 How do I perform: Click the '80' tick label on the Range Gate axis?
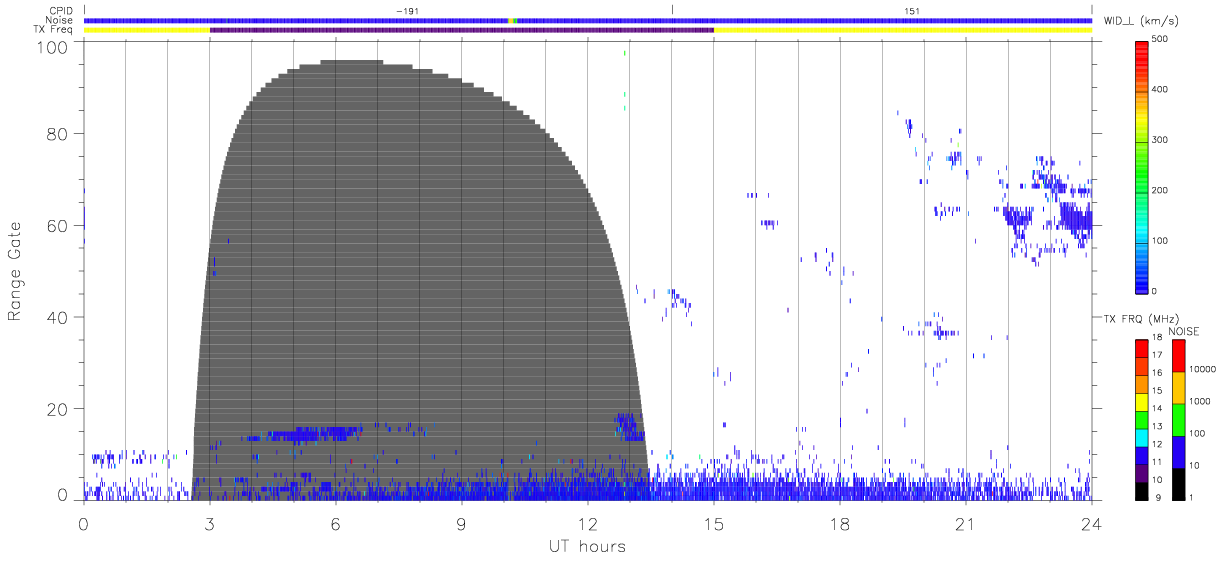click(x=57, y=134)
